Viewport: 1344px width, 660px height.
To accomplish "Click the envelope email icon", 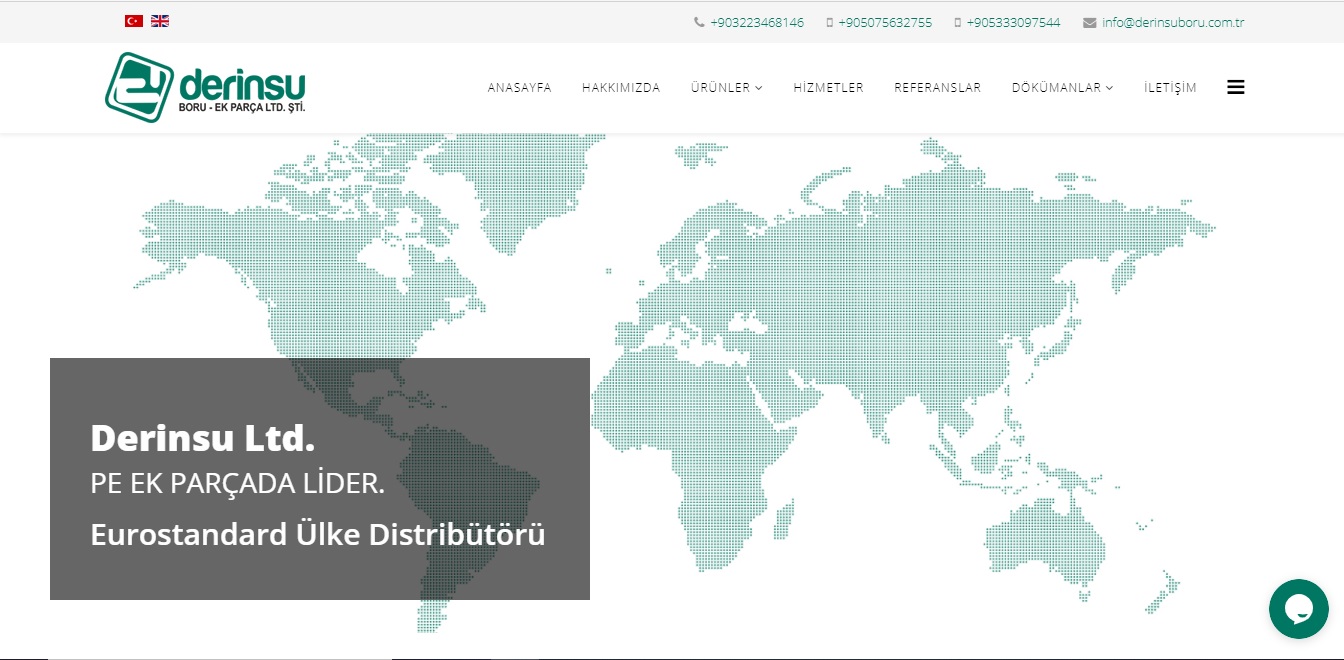I will pos(1089,22).
